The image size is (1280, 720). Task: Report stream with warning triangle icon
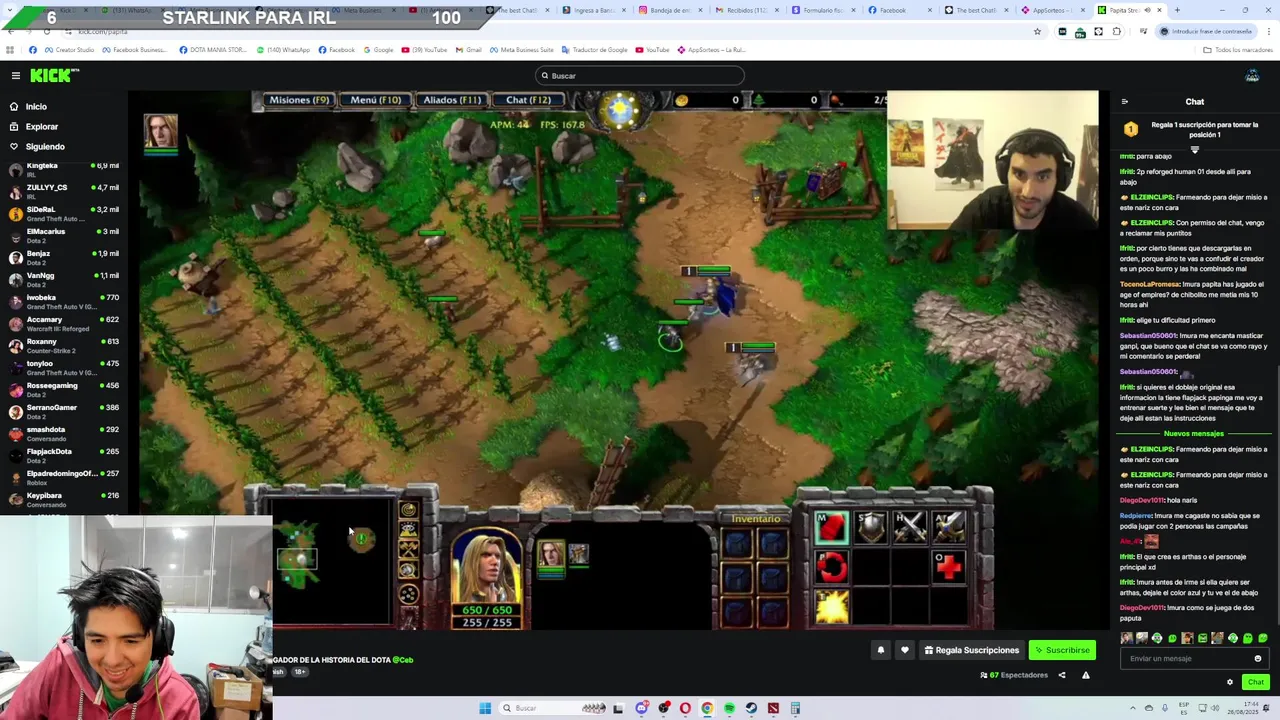[1086, 675]
